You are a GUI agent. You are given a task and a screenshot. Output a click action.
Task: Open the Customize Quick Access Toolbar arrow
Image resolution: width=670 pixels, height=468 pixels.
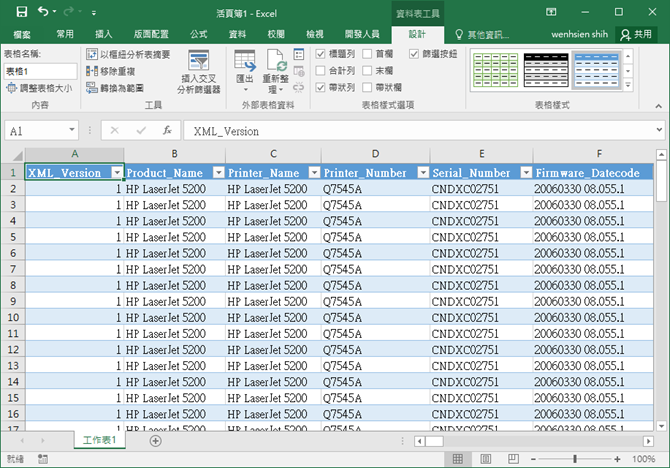click(94, 13)
